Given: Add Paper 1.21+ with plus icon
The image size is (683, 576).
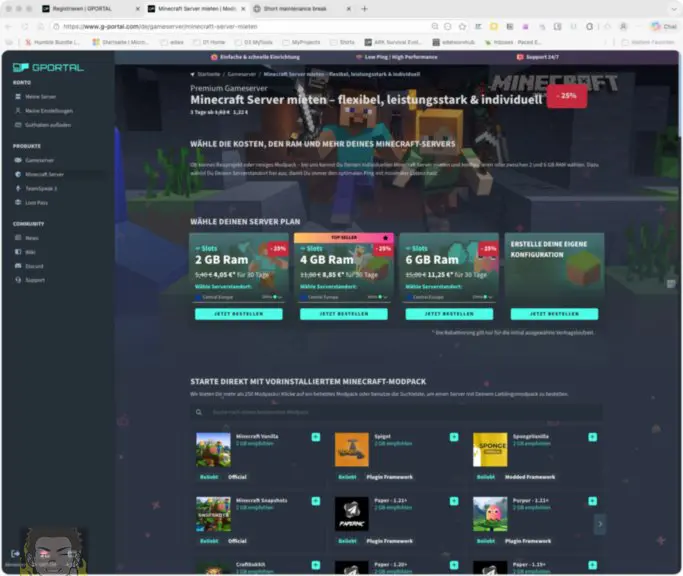Looking at the screenshot, I should [x=454, y=501].
